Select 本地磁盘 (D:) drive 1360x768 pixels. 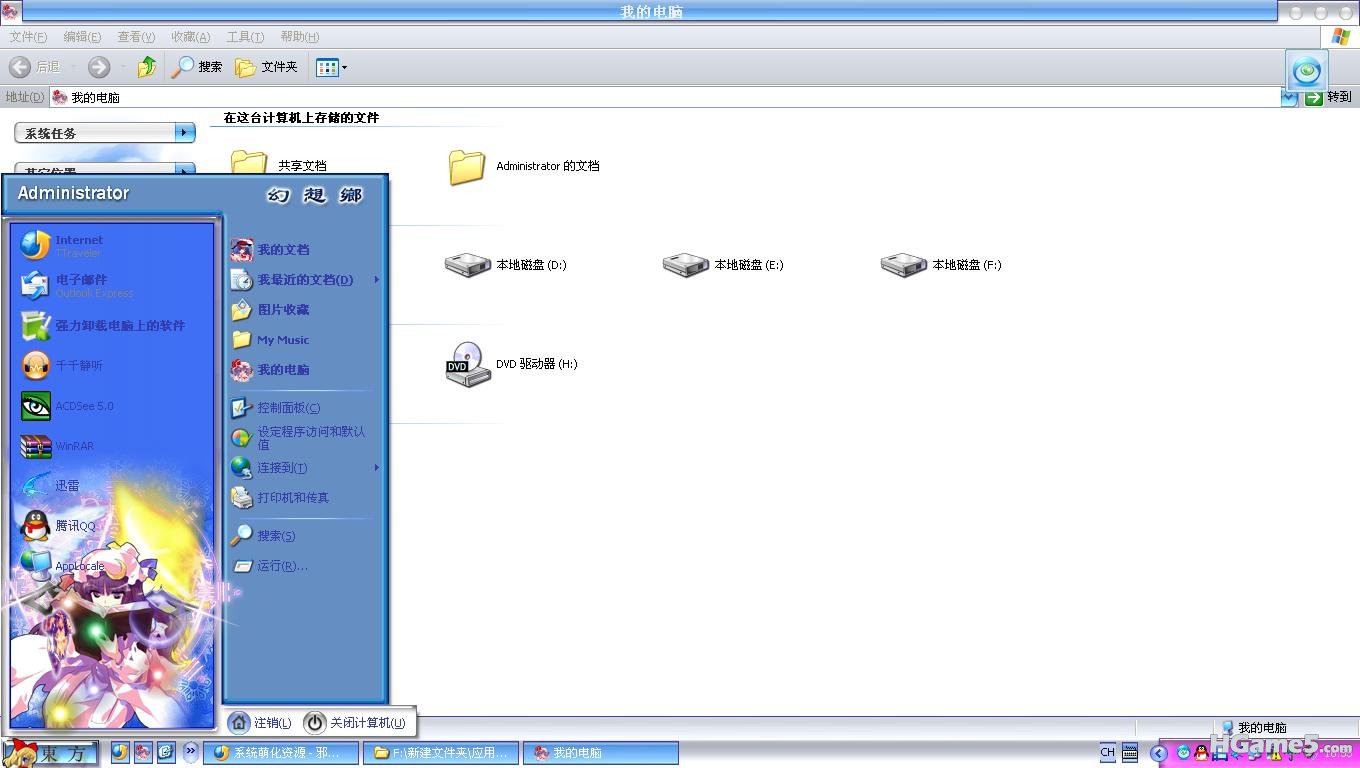[506, 265]
